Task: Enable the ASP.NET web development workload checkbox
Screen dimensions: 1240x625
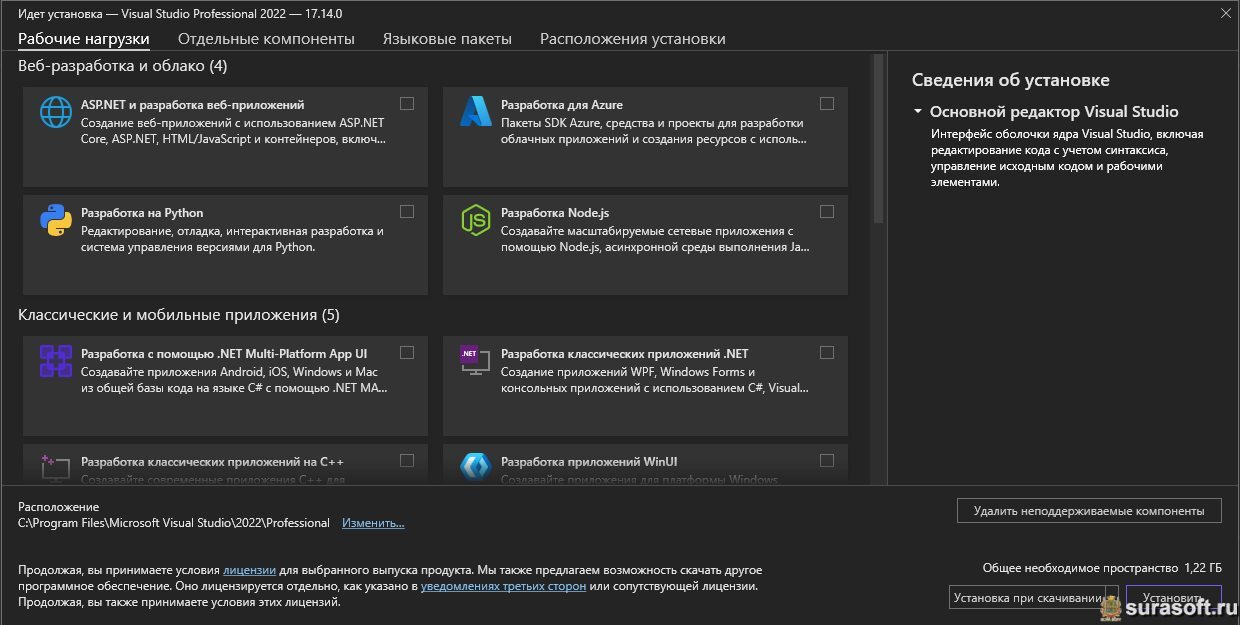Action: (x=407, y=103)
